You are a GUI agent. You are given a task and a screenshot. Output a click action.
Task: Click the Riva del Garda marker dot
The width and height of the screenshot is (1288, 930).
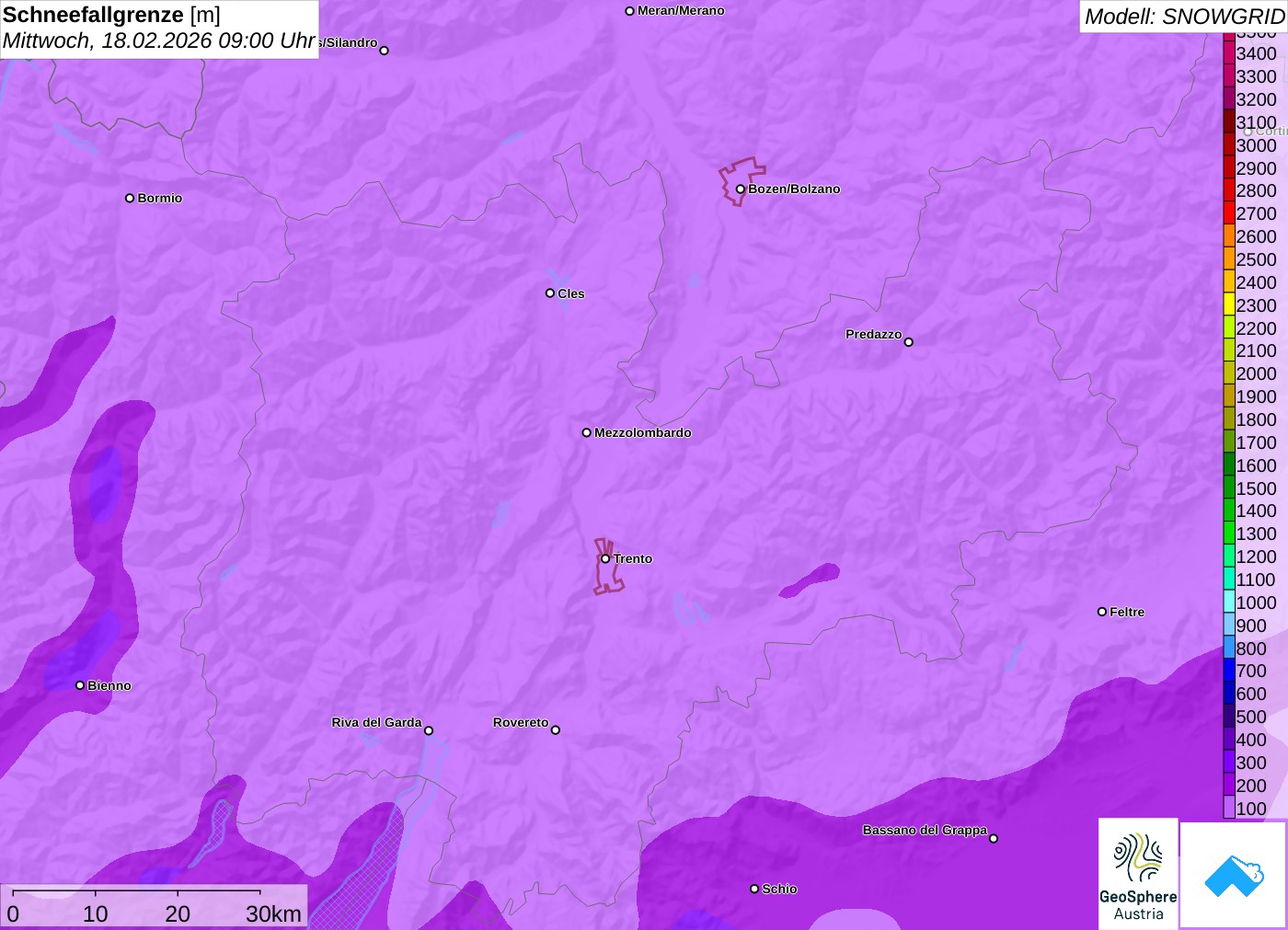point(429,730)
